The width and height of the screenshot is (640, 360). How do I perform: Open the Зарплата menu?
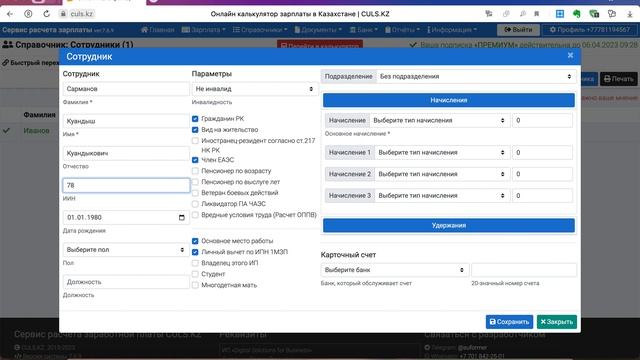pyautogui.click(x=203, y=30)
